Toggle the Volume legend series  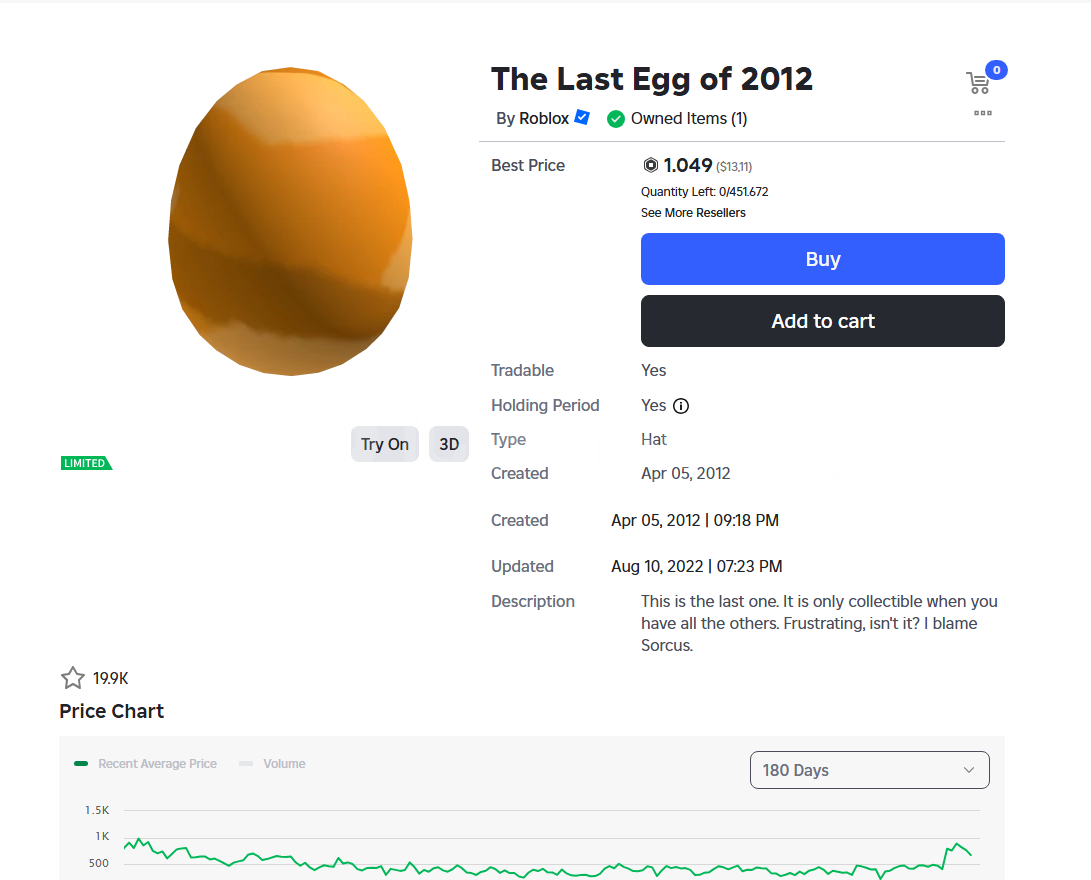[x=272, y=764]
